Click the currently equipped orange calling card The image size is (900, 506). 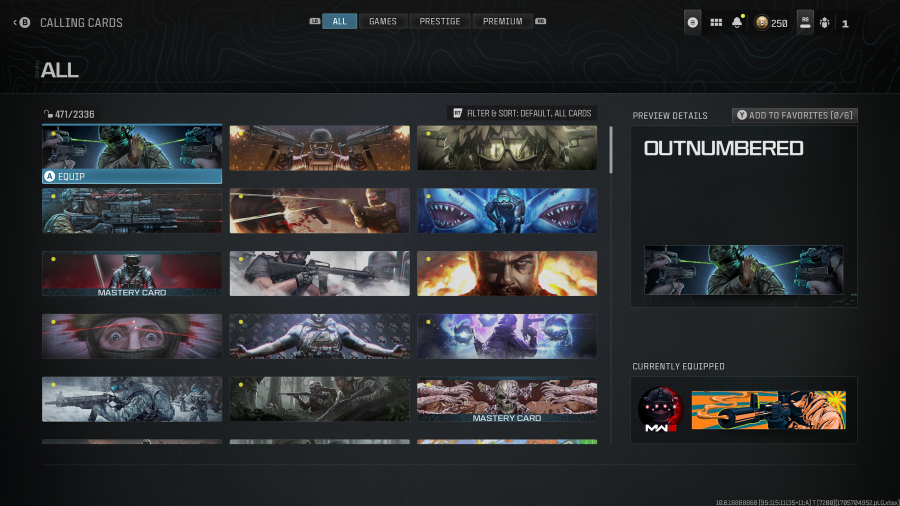[x=769, y=410]
